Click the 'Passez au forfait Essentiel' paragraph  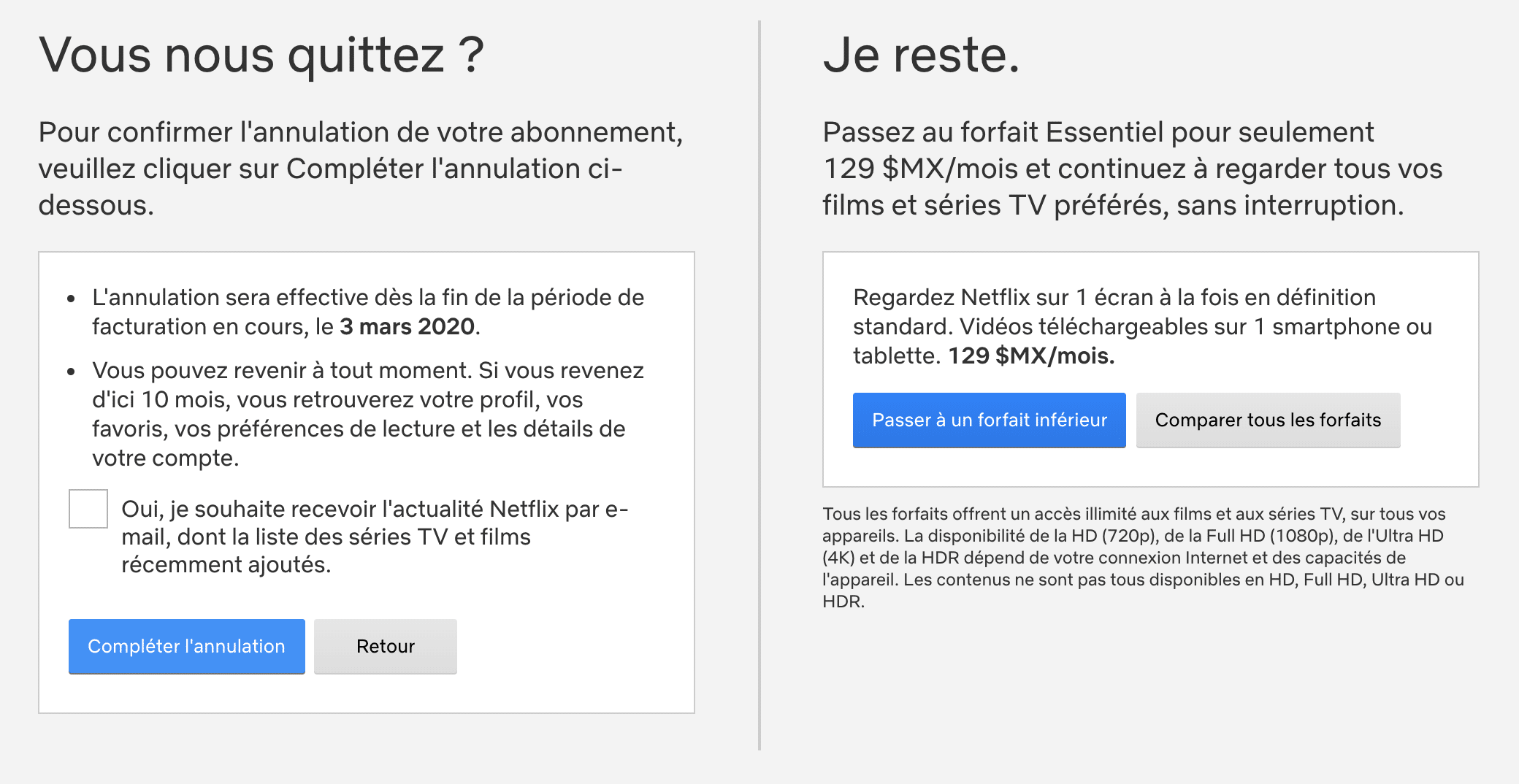[1133, 169]
